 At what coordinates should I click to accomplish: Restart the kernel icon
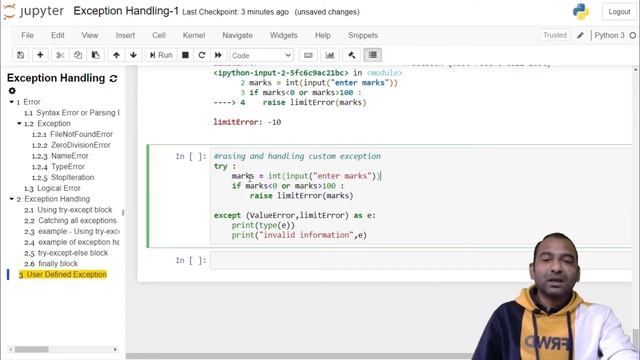[202, 55]
